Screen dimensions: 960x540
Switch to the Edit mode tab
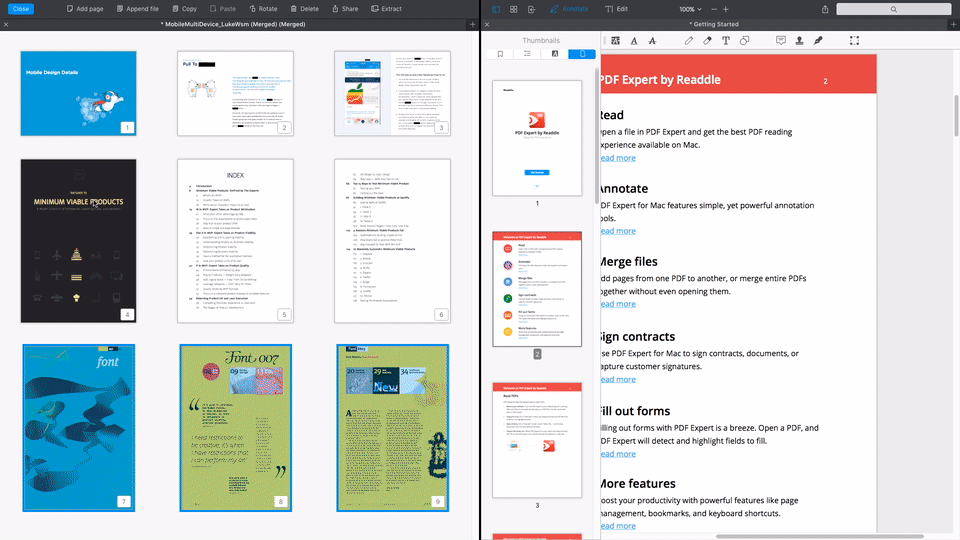[617, 9]
